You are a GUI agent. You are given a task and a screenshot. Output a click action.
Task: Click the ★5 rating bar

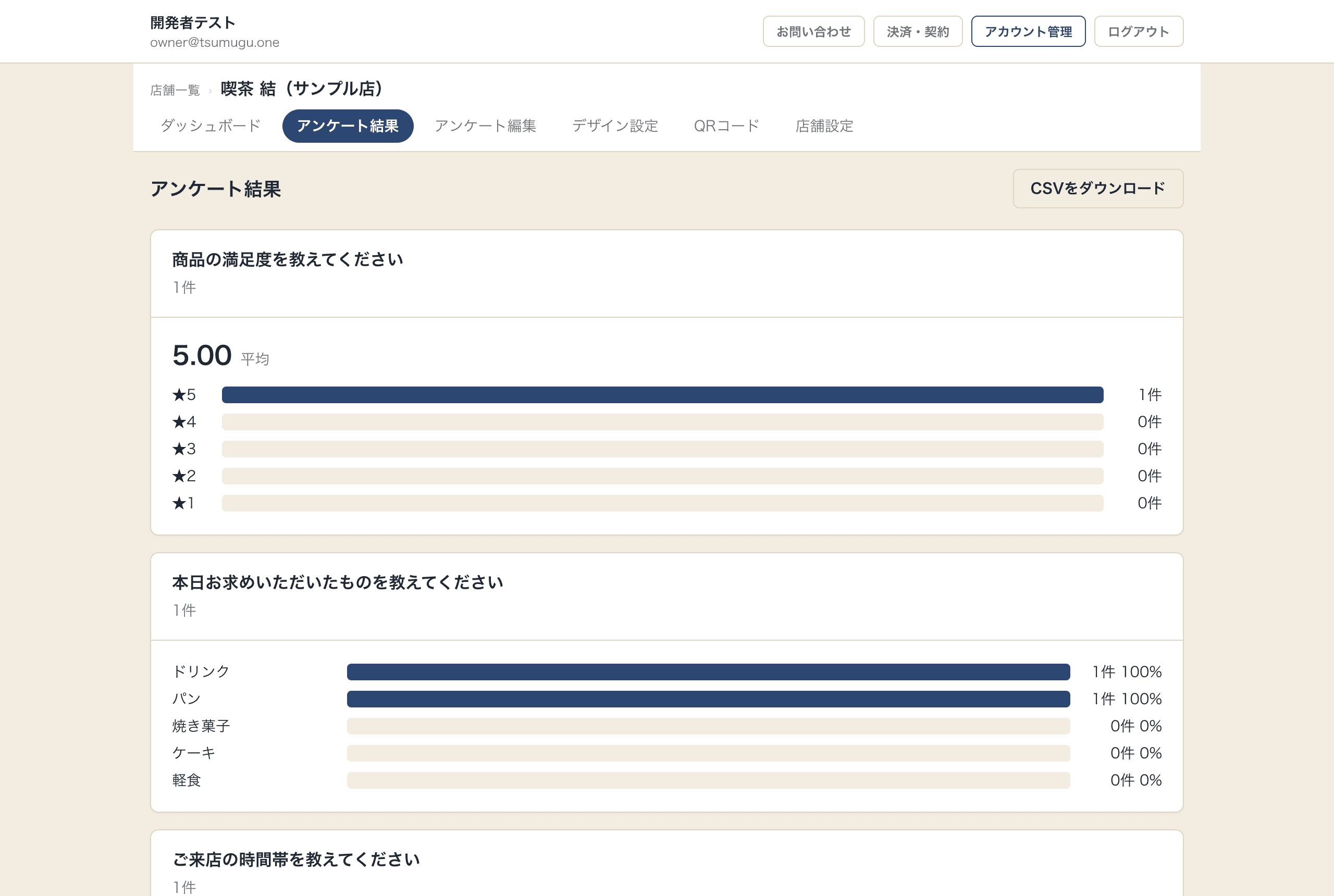(x=662, y=395)
